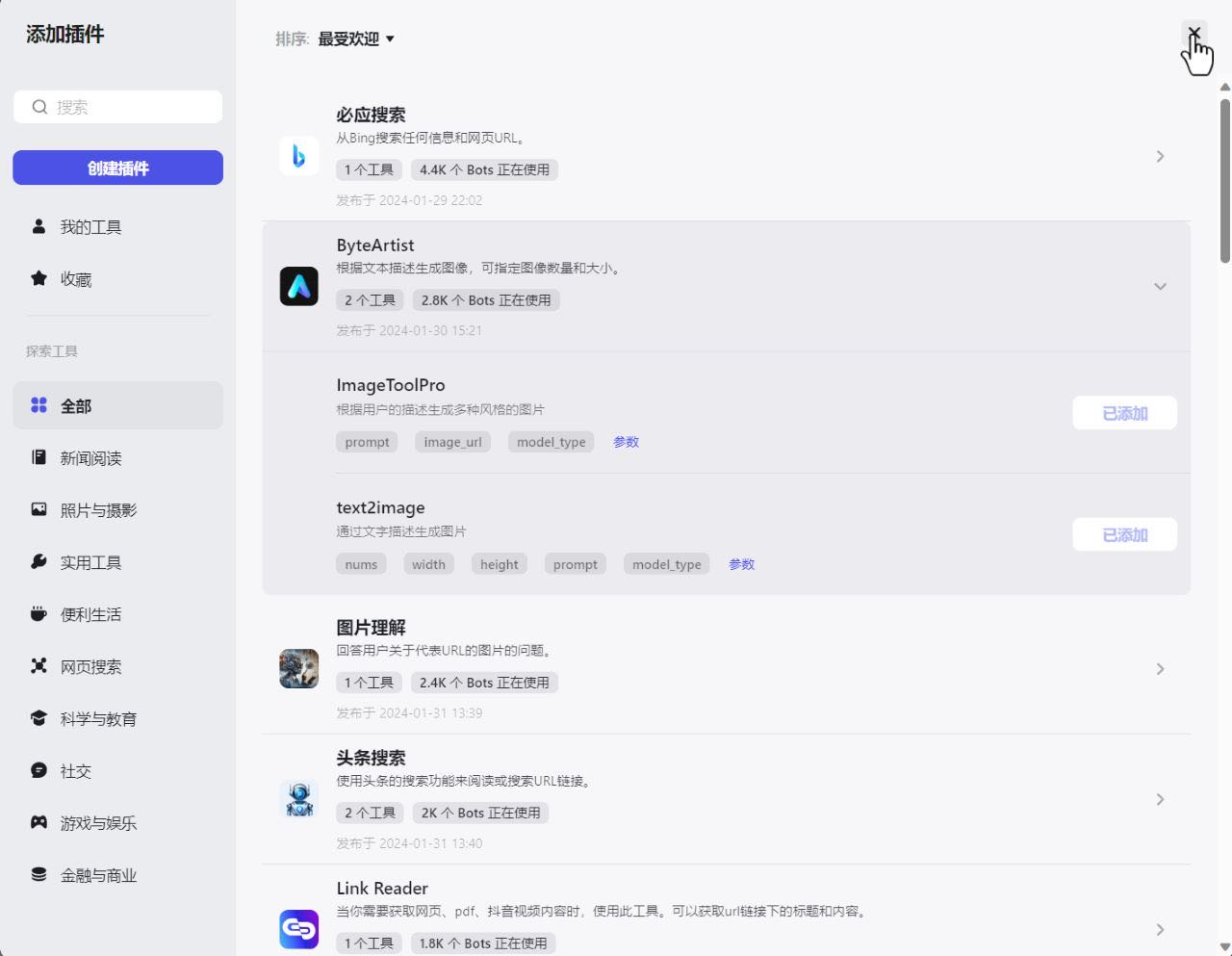Open the 排序 最受欢迎 sort dropdown
The width and height of the screenshot is (1232, 956).
point(356,39)
